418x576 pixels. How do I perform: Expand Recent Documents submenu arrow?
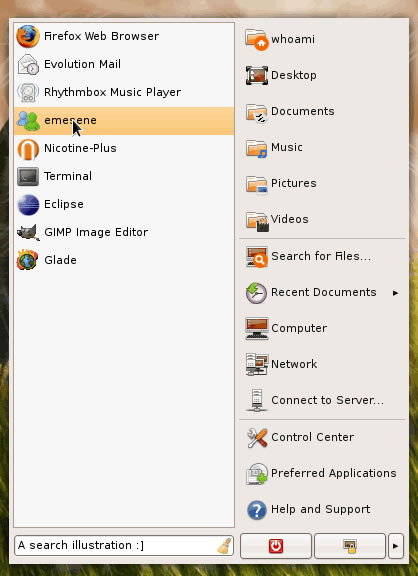coord(395,293)
